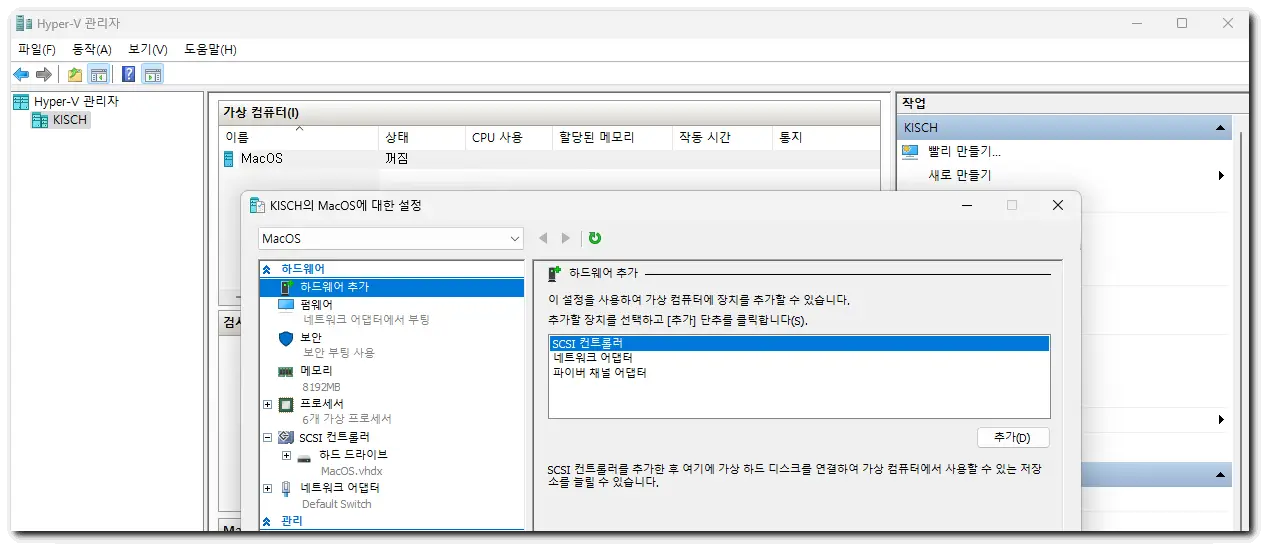1268x550 pixels.
Task: Open Help via the question mark icon
Action: click(129, 74)
